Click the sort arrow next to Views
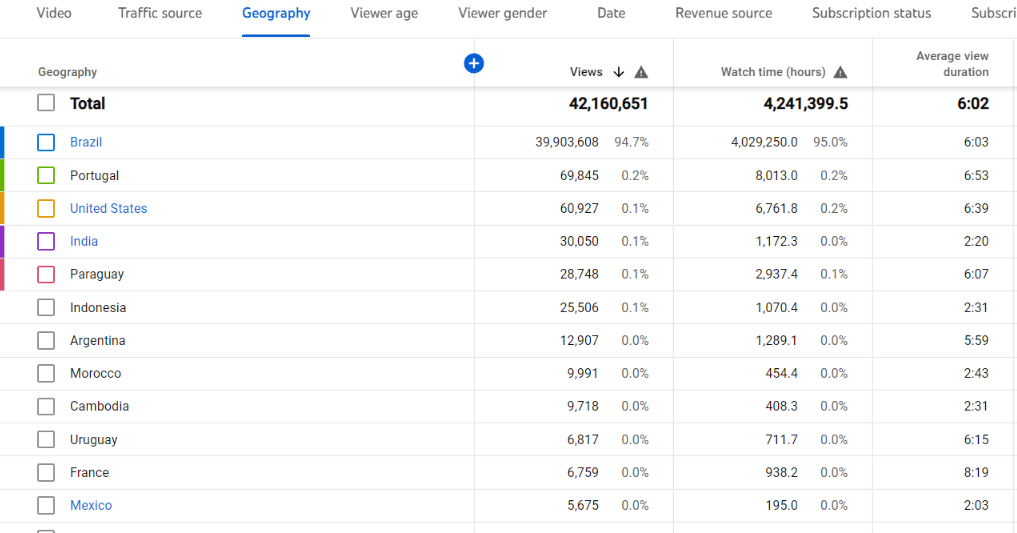1017x533 pixels. [x=619, y=72]
